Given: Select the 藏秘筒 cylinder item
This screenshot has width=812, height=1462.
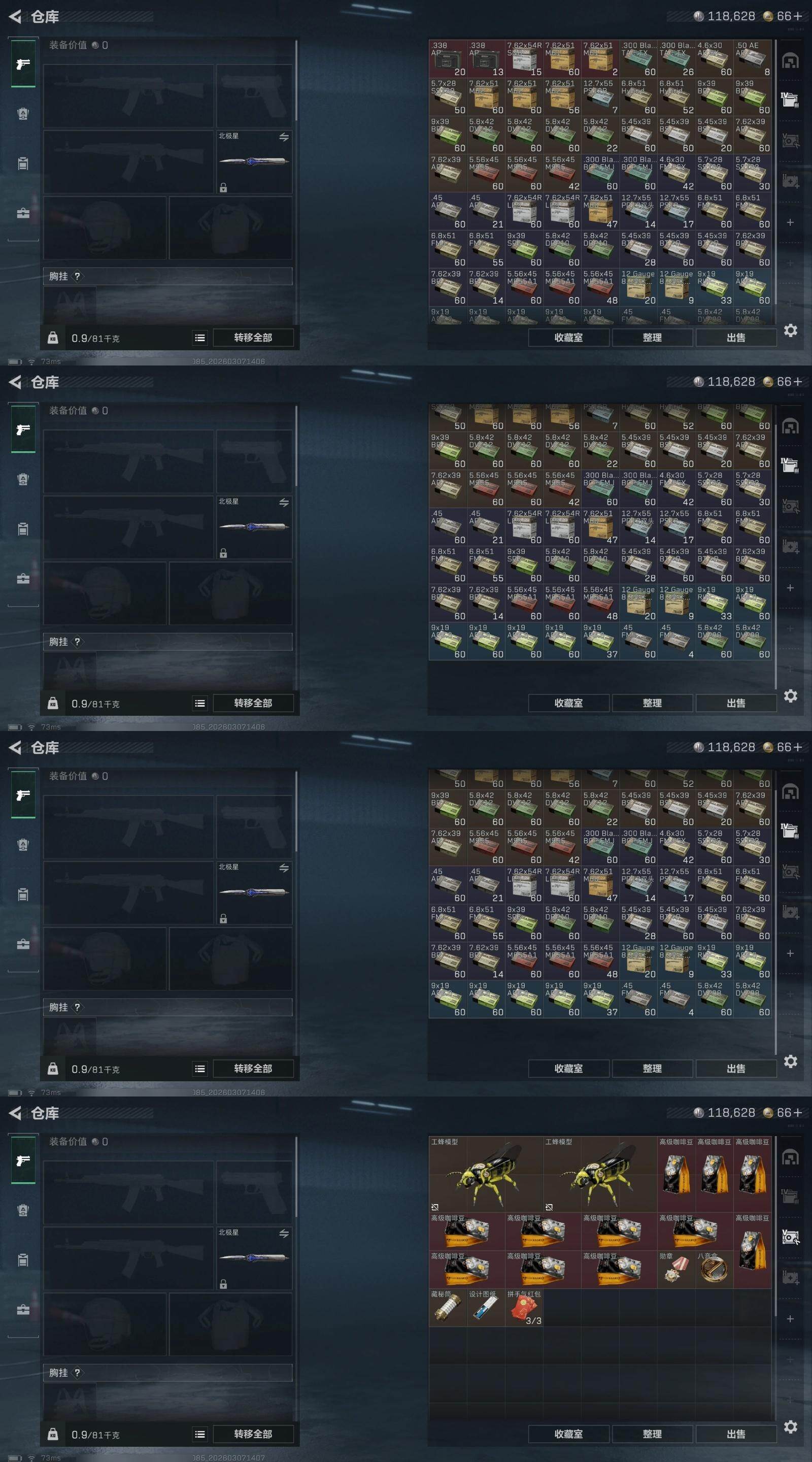Looking at the screenshot, I should [x=448, y=1307].
